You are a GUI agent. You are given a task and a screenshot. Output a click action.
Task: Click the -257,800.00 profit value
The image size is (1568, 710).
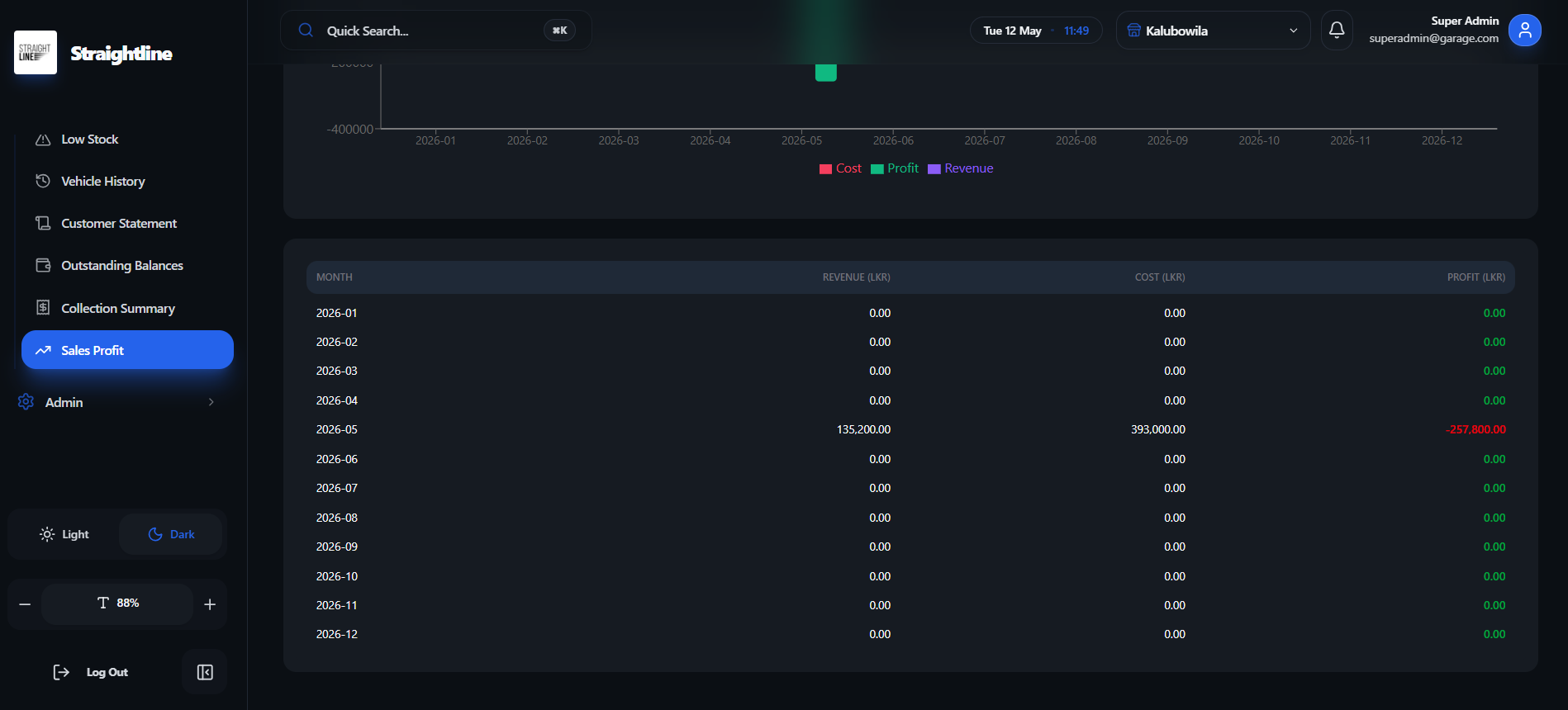(1475, 429)
